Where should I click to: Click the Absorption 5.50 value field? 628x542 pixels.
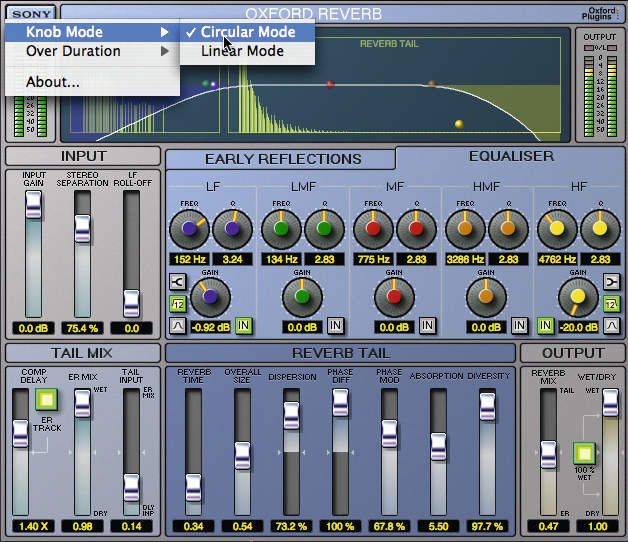(438, 526)
